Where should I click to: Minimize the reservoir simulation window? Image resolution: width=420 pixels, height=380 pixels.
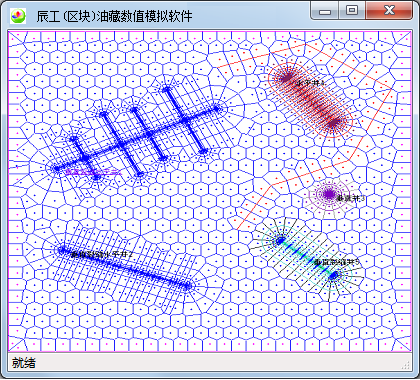(x=325, y=10)
